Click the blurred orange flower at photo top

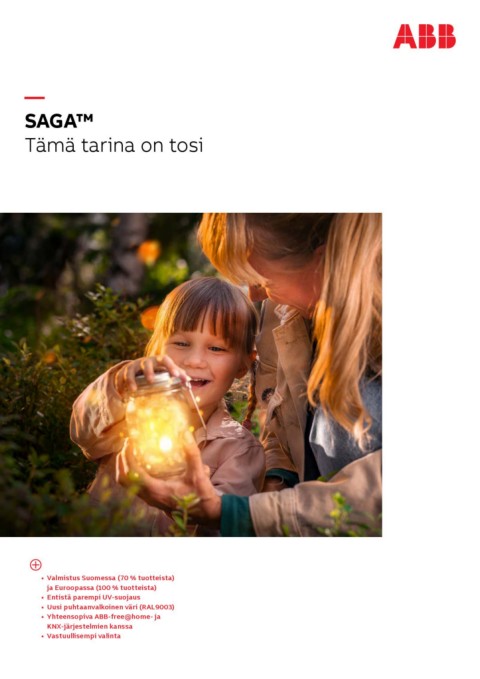pos(149,252)
